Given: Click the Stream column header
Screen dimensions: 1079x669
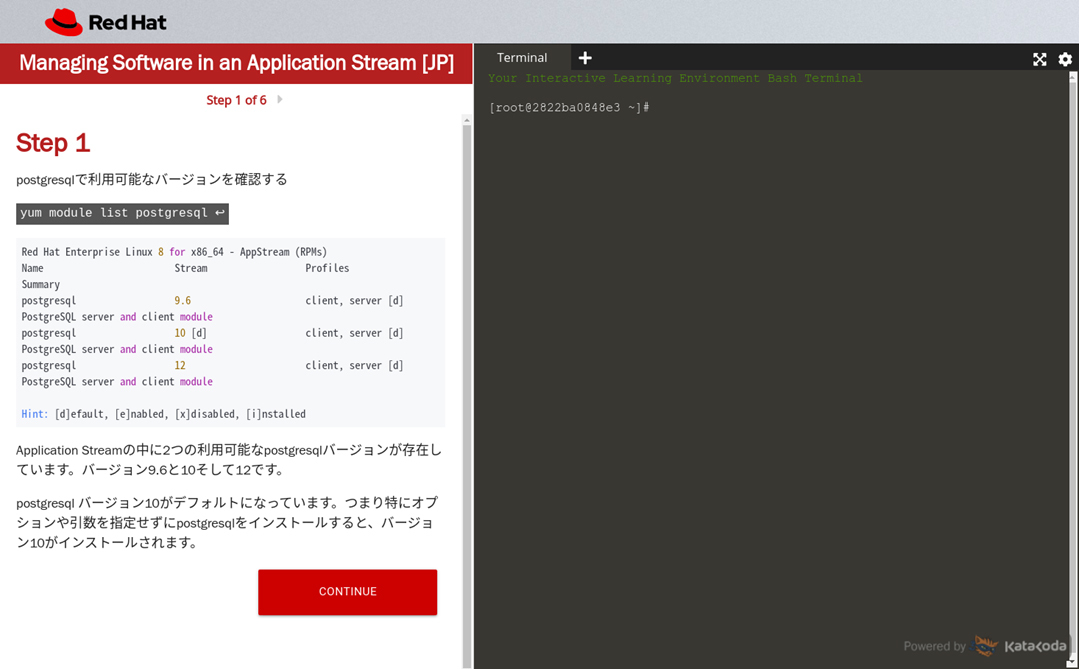Looking at the screenshot, I should coord(191,268).
